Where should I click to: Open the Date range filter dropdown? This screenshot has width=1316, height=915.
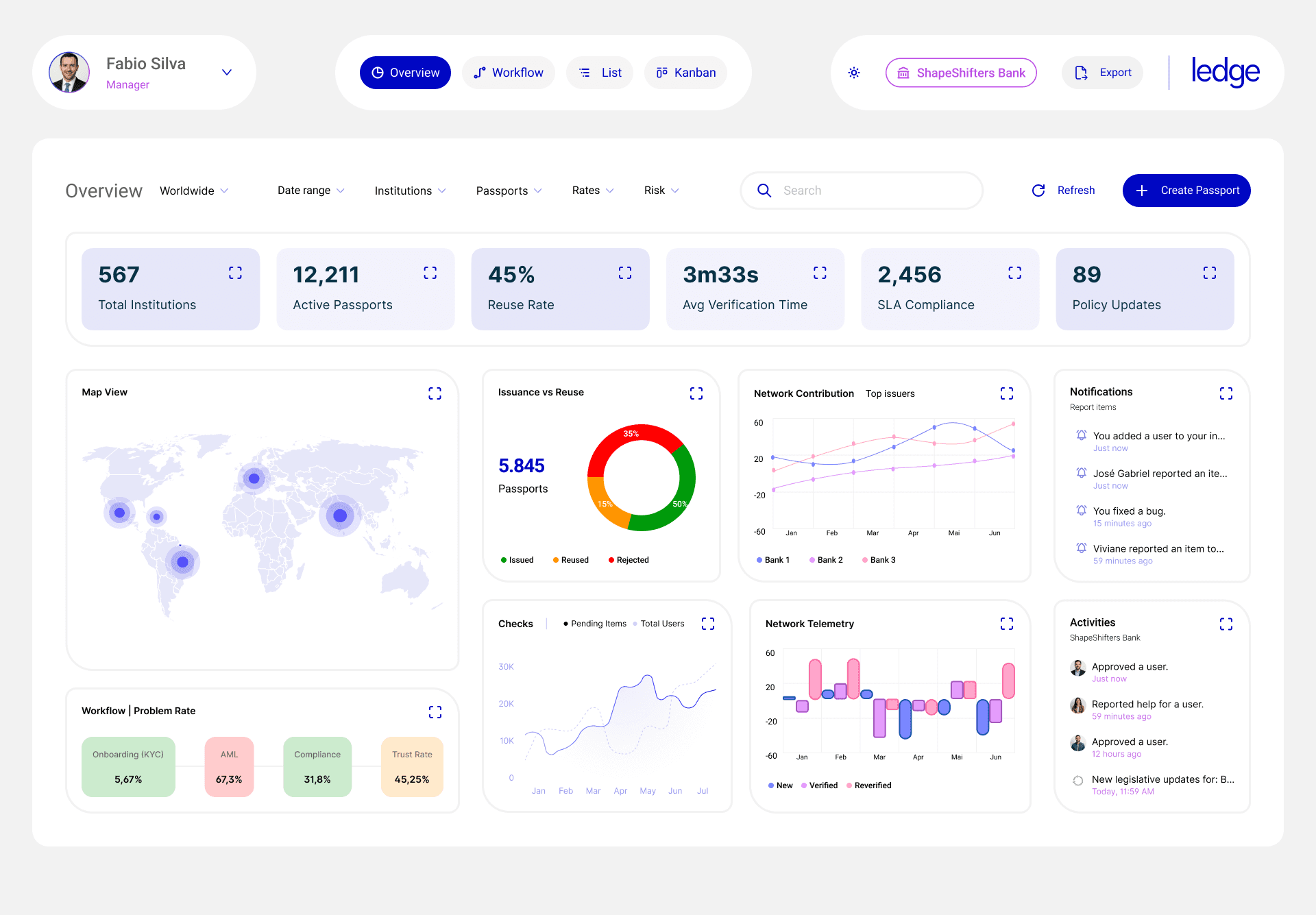[x=310, y=191]
